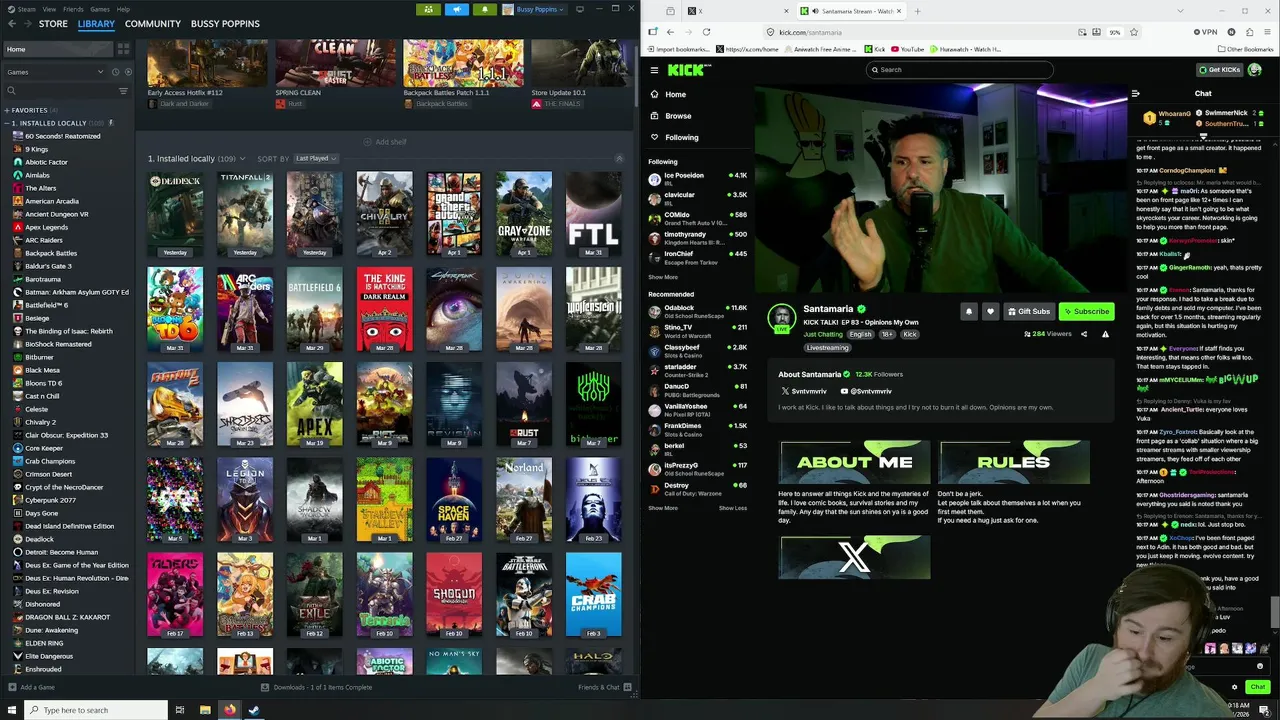Click Add a Game in Steam
Screen dimensions: 1280x720
[32, 687]
